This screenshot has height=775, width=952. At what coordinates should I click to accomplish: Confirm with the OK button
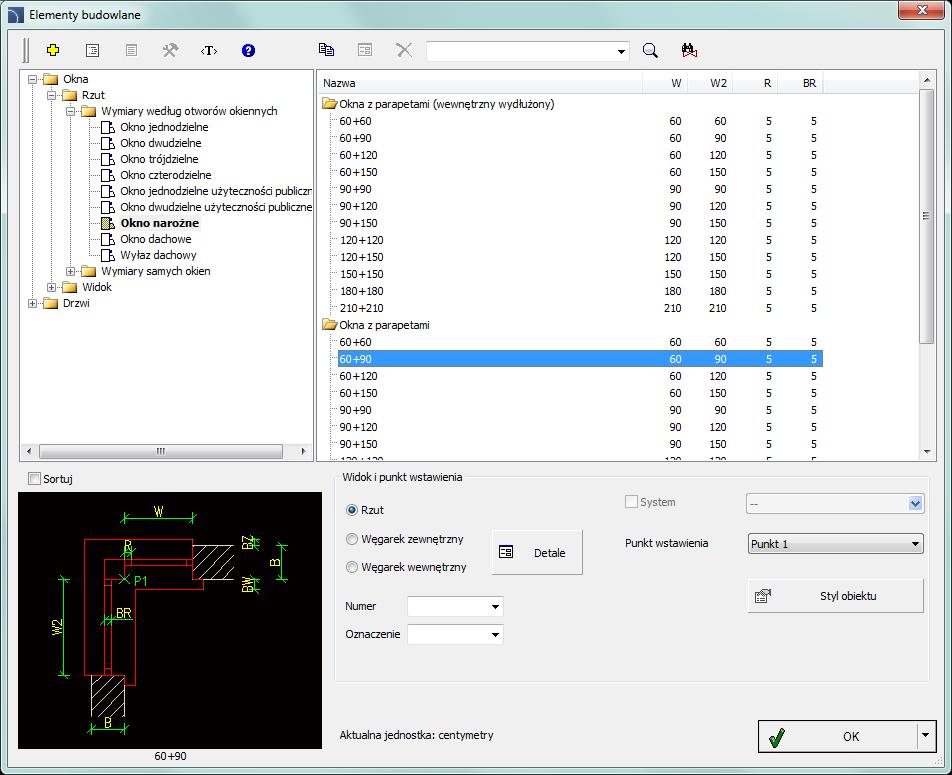[838, 736]
